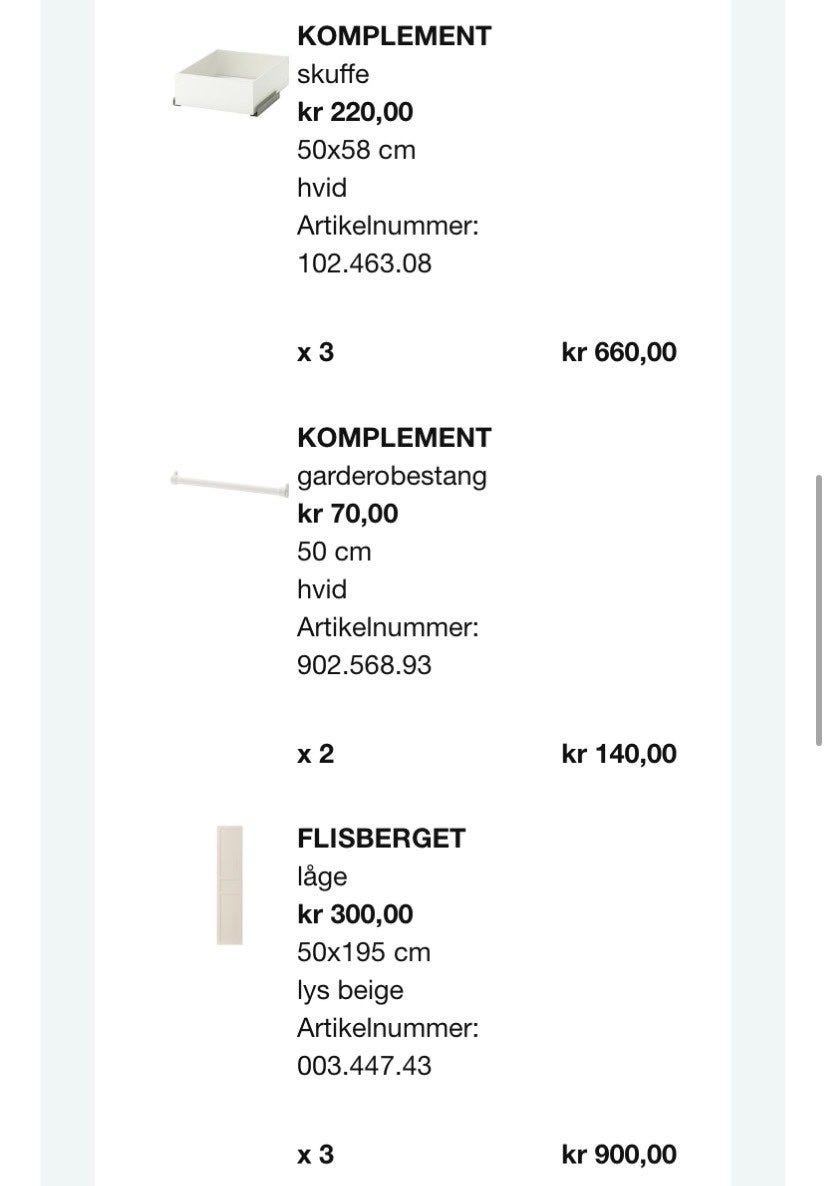Click article number 003.447.43

364,1066
